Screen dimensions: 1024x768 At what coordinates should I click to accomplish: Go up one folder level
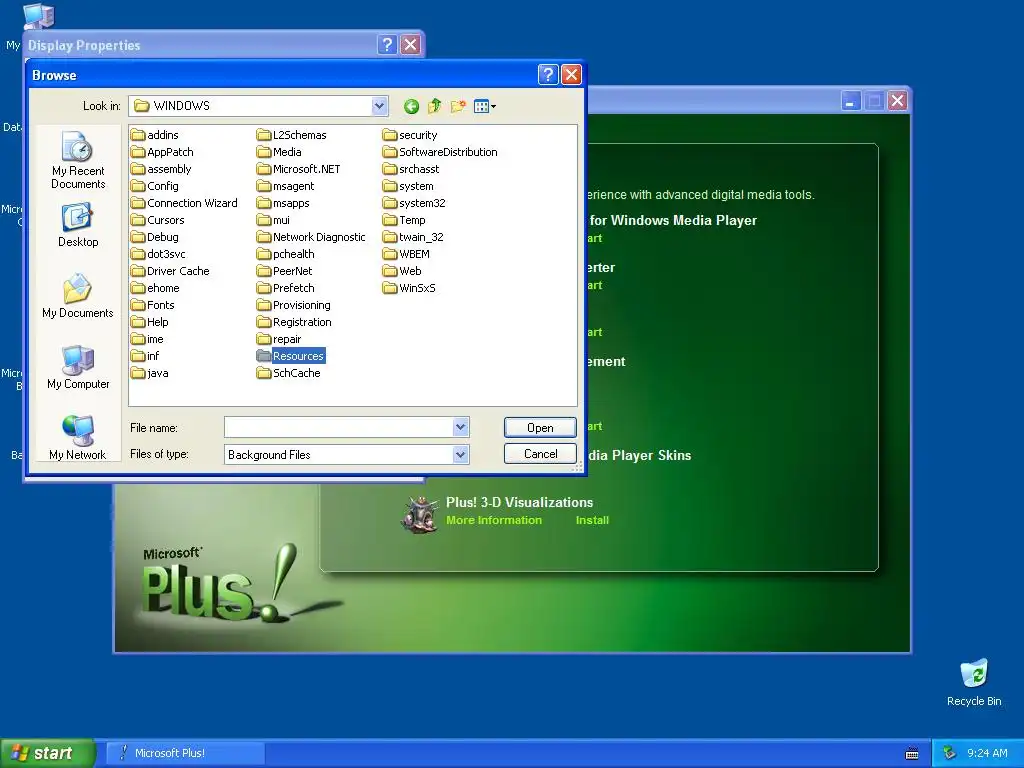434,106
